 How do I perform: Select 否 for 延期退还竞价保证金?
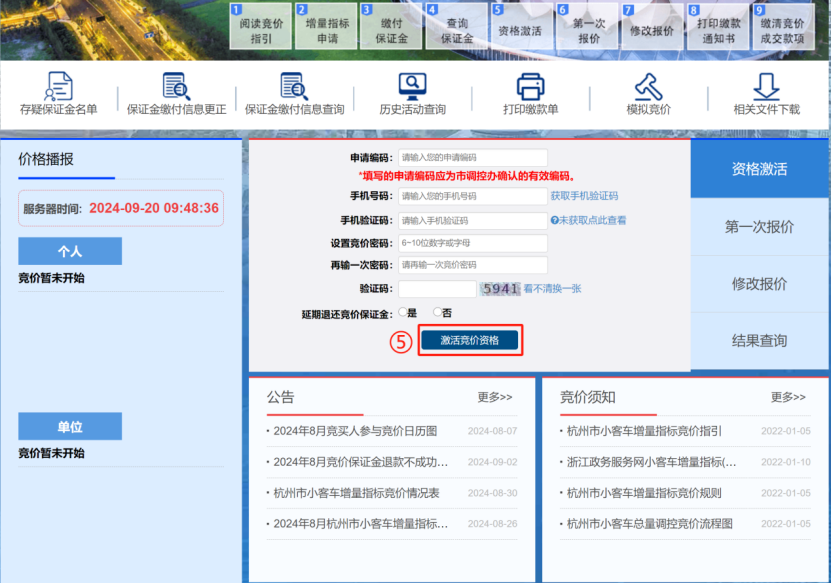pos(437,313)
